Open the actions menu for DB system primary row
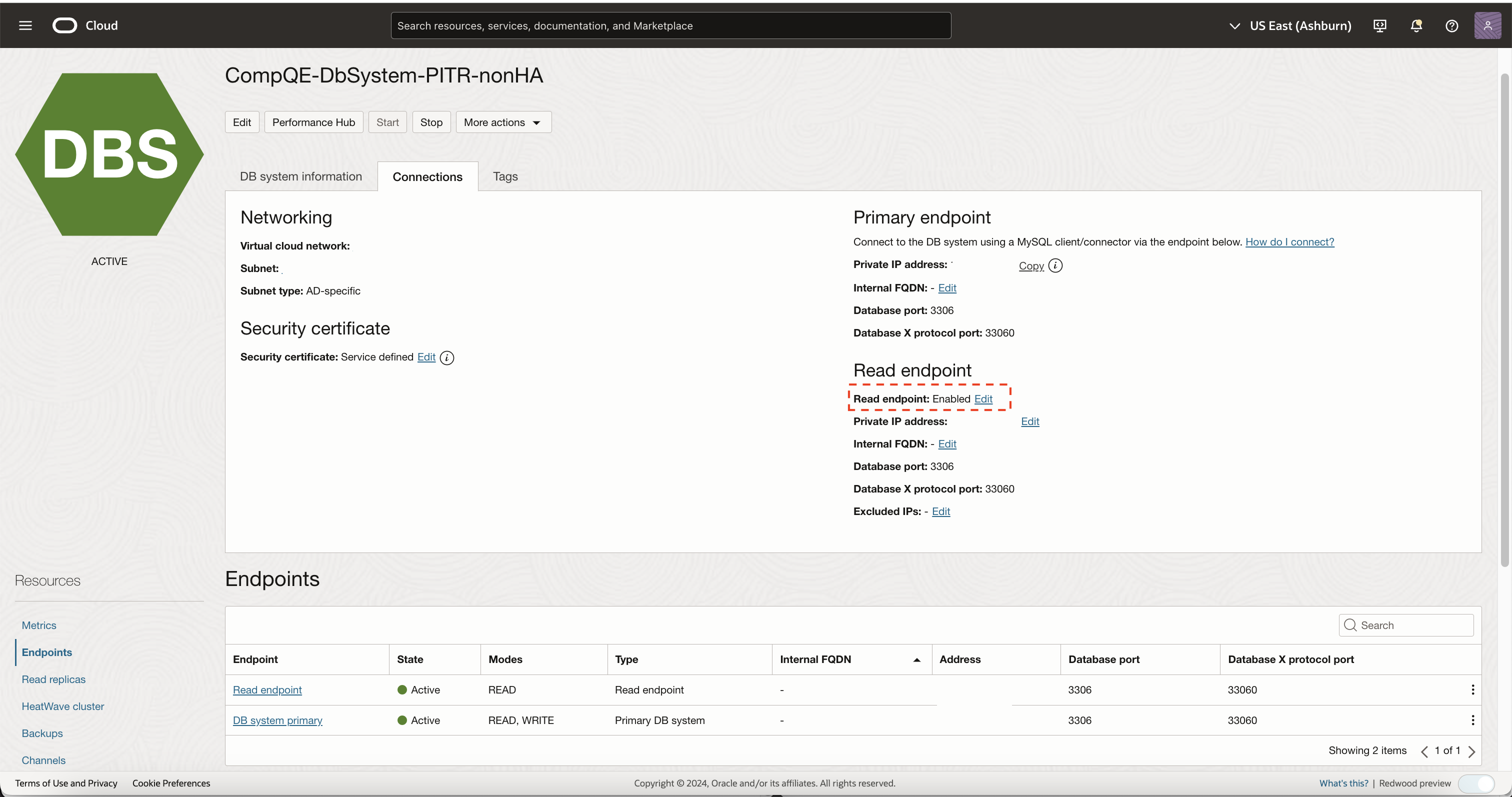The image size is (1512, 797). tap(1472, 720)
